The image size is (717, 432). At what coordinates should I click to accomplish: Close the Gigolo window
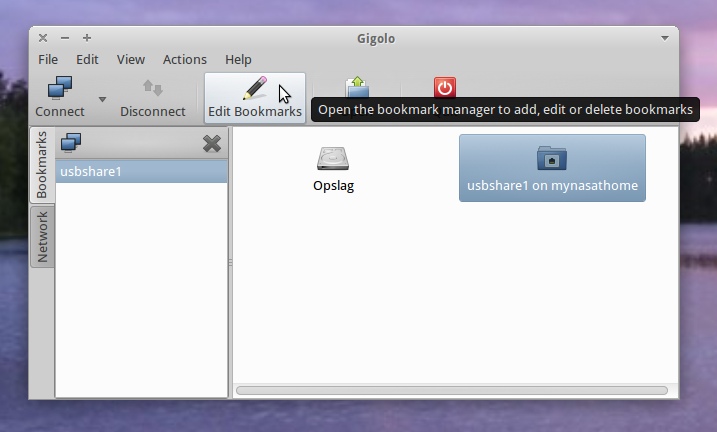pyautogui.click(x=43, y=38)
